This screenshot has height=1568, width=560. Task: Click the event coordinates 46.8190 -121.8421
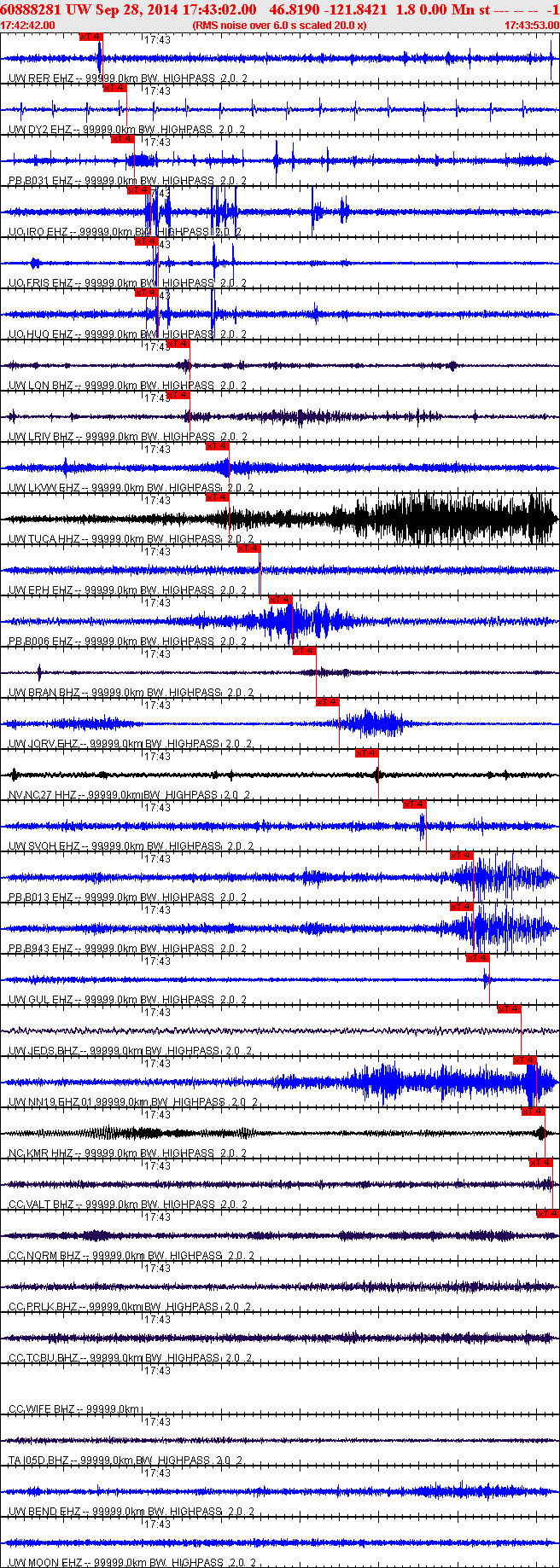click(328, 9)
